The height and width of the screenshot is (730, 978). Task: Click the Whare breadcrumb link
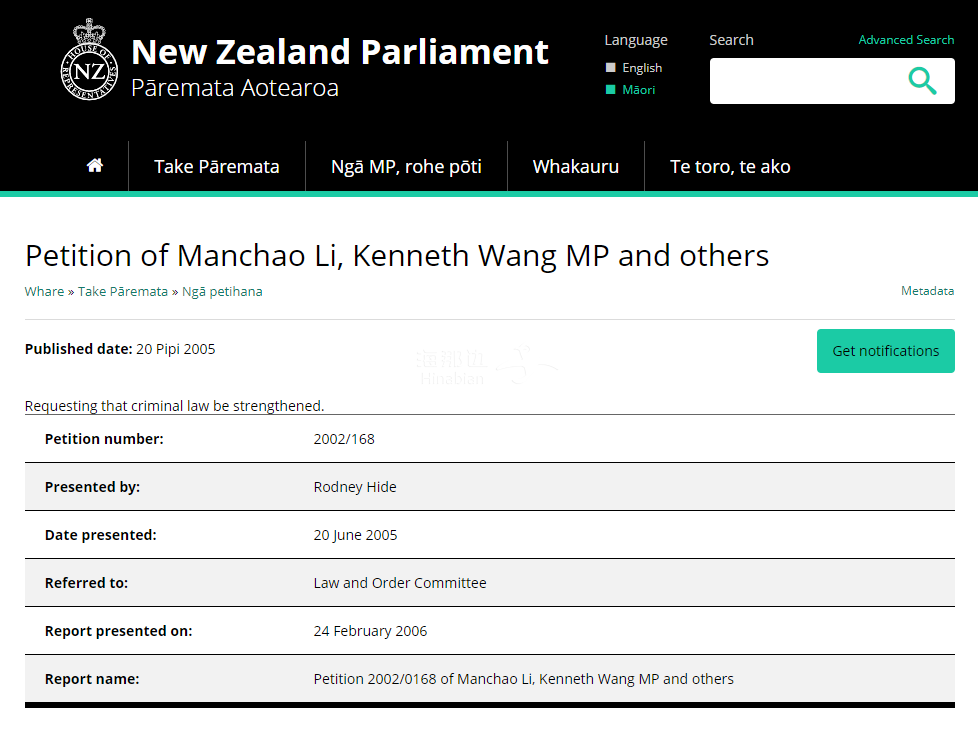click(44, 292)
